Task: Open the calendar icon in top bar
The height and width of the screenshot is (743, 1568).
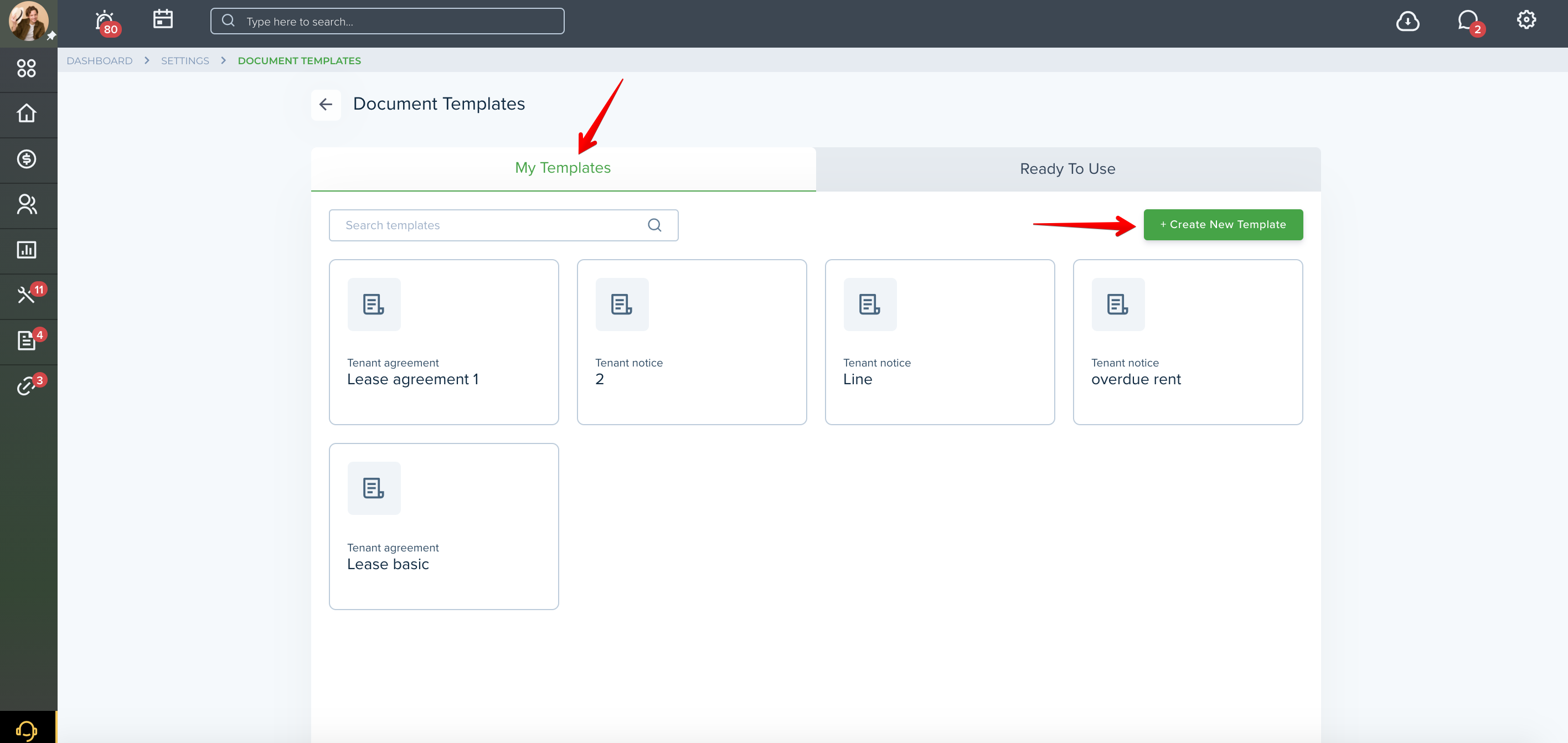Action: [163, 19]
